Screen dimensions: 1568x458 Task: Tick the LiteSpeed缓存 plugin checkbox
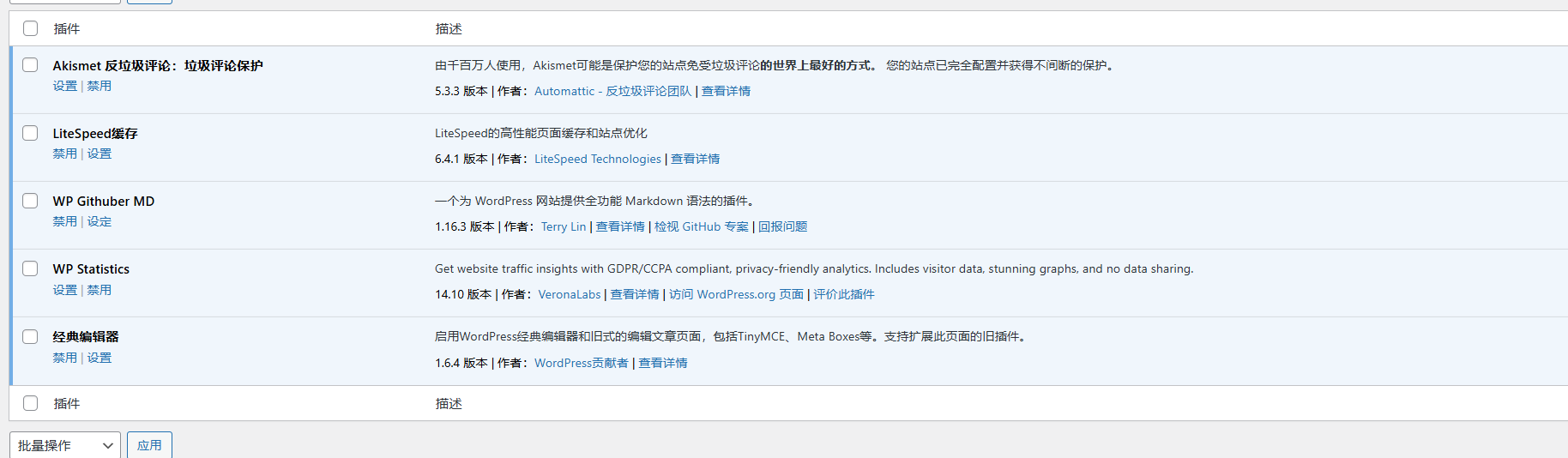point(30,133)
